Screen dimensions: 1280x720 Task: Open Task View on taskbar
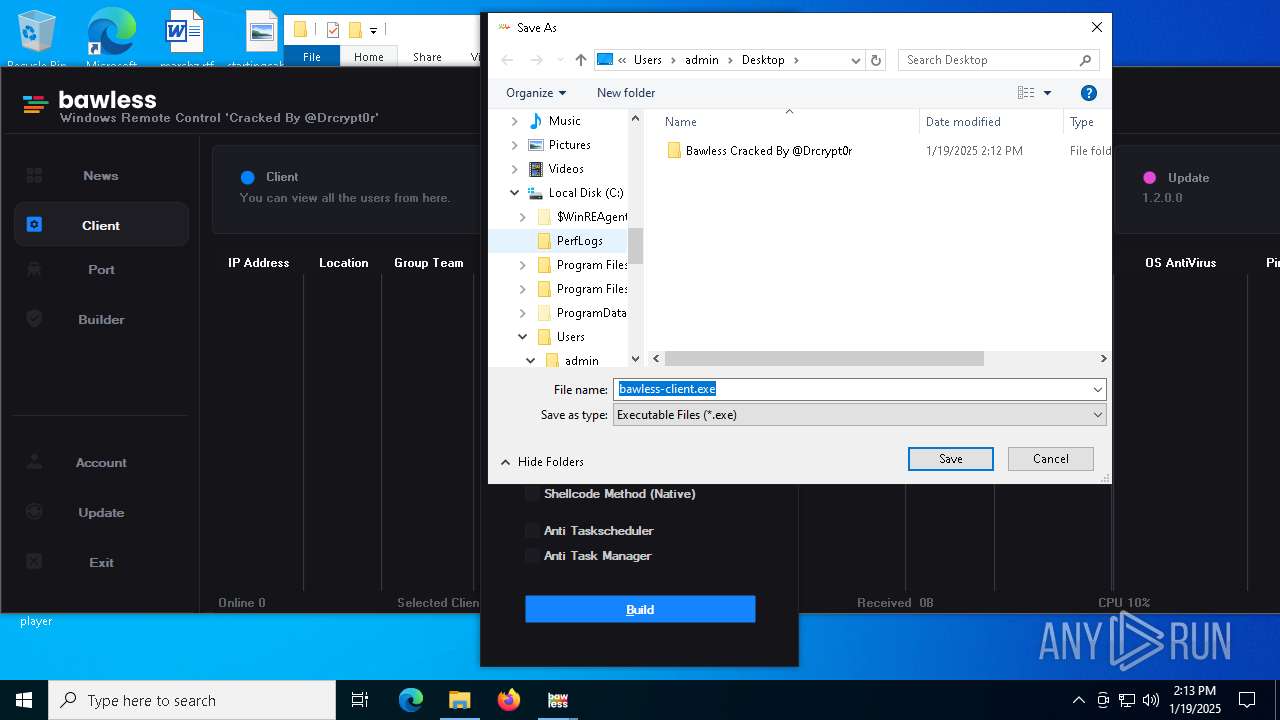[x=360, y=700]
